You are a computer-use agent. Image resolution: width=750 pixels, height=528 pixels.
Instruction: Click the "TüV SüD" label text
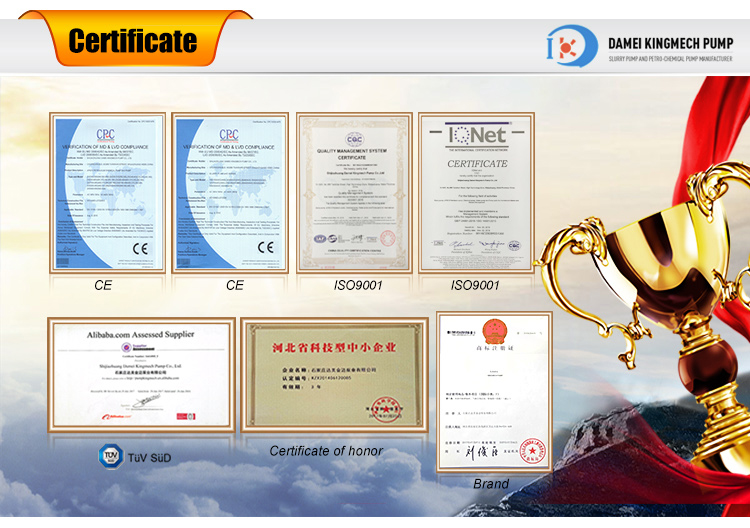coord(149,458)
